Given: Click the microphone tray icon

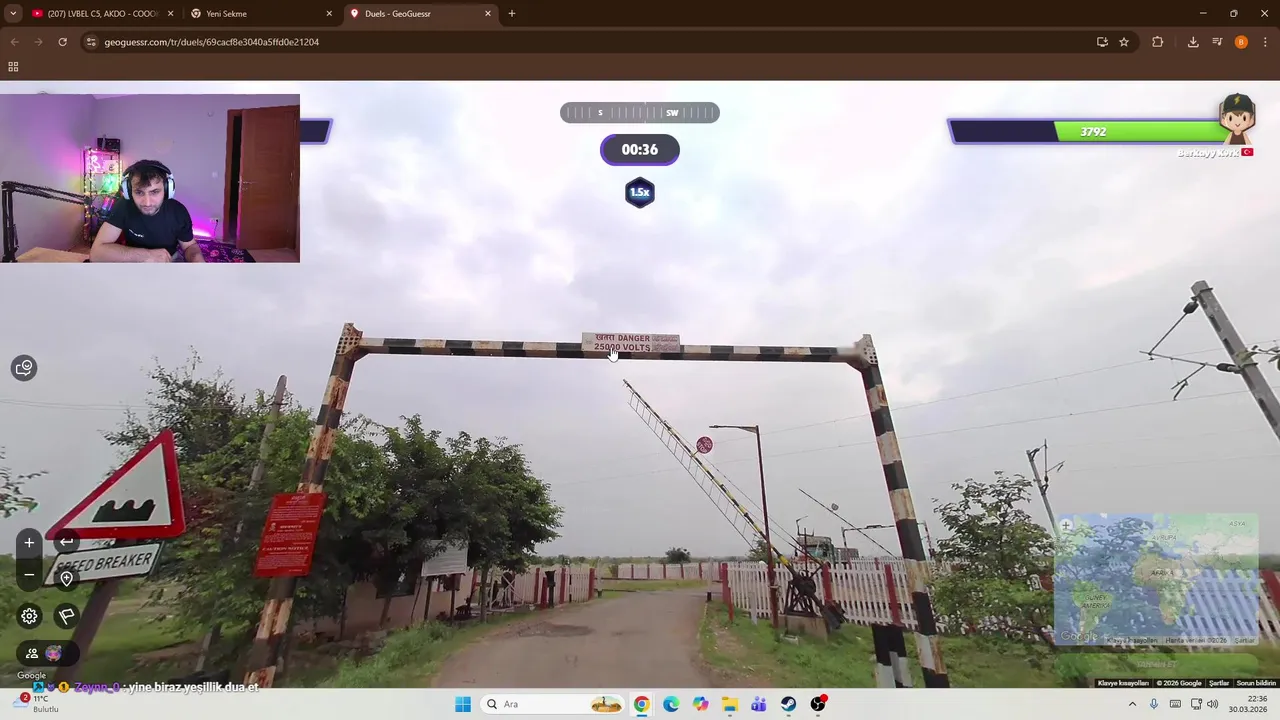Looking at the screenshot, I should click(x=1154, y=704).
